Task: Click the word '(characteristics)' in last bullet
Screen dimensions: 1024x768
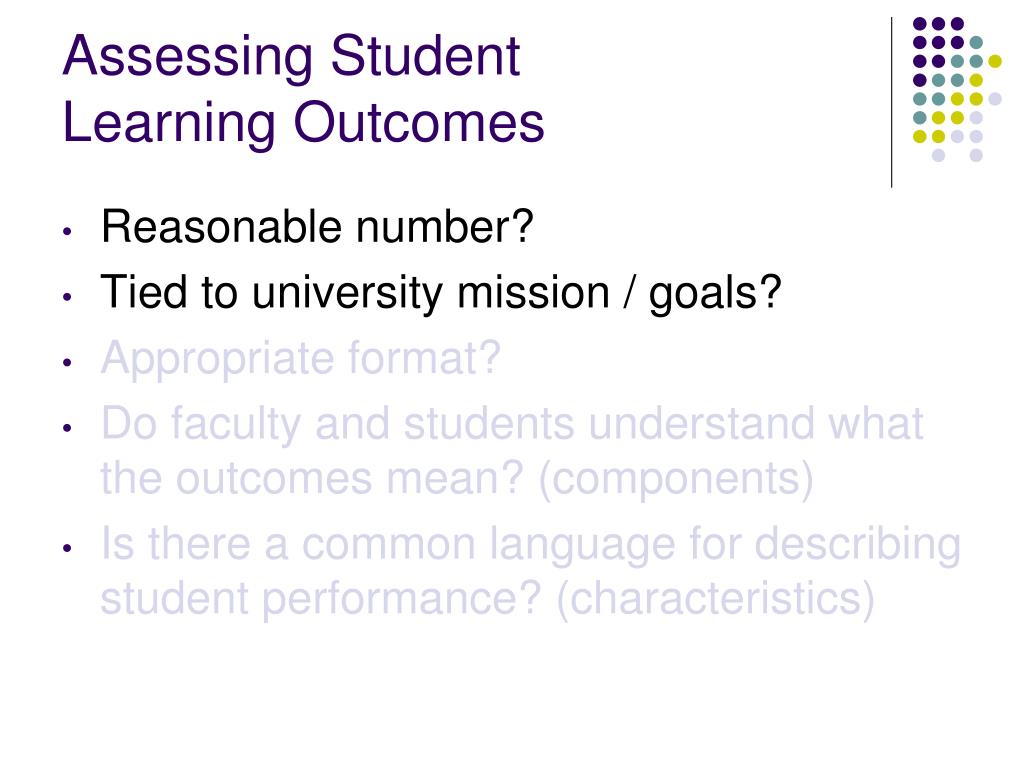Action: [x=715, y=600]
